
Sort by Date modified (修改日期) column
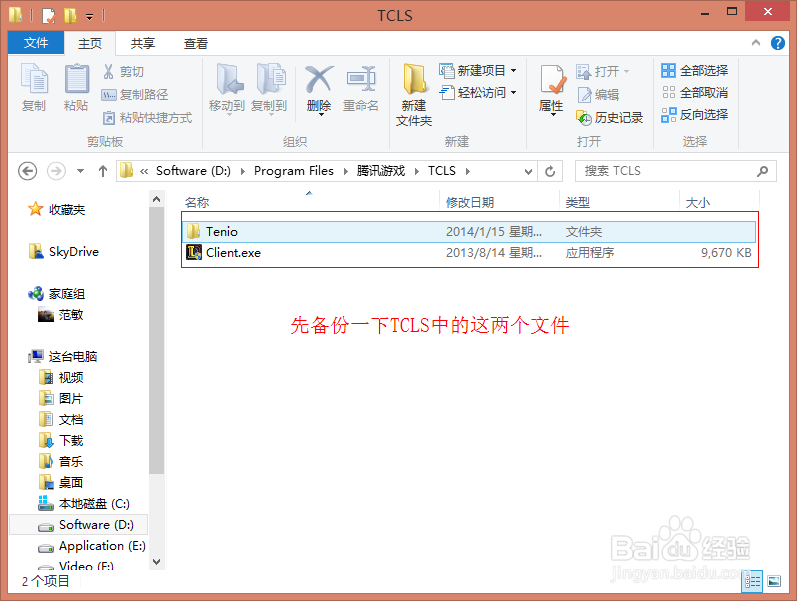(500, 202)
